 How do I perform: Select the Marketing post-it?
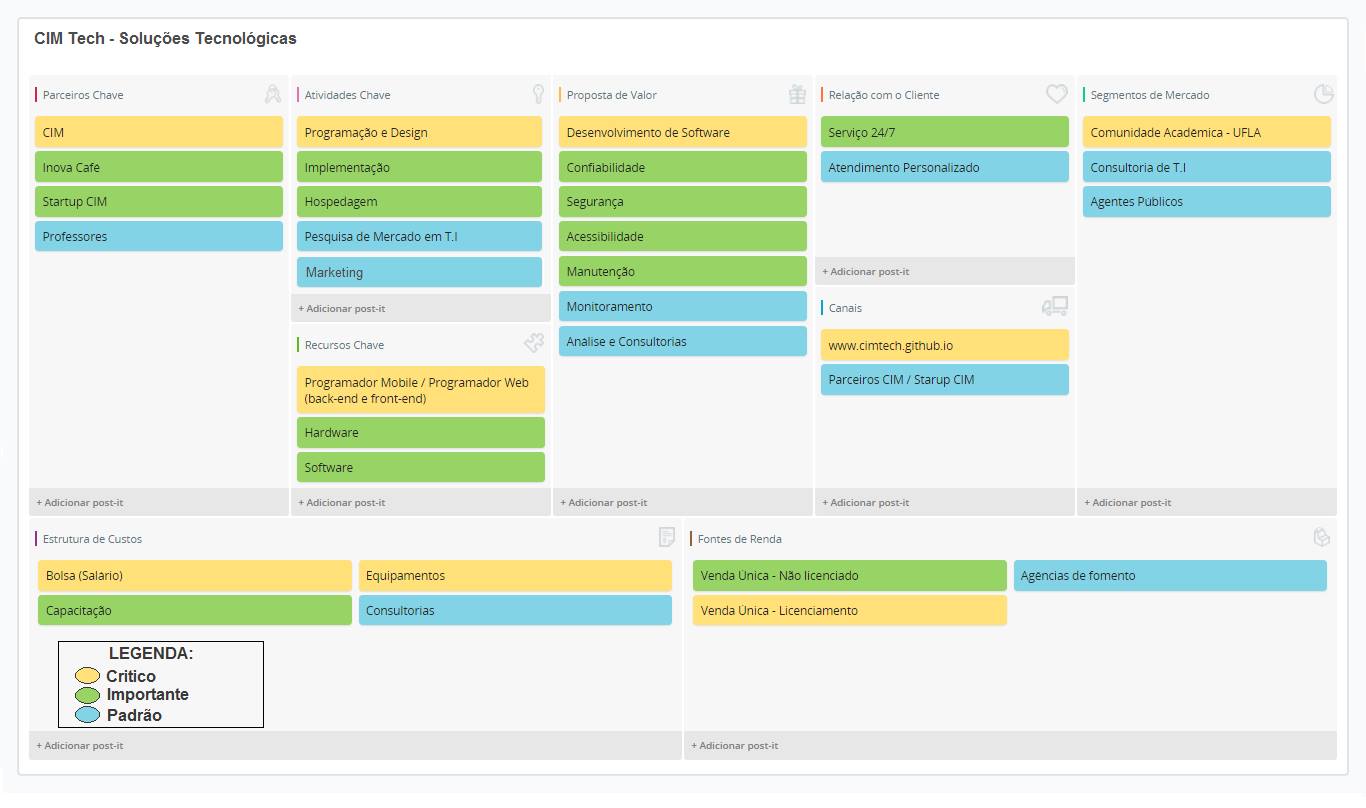point(421,272)
